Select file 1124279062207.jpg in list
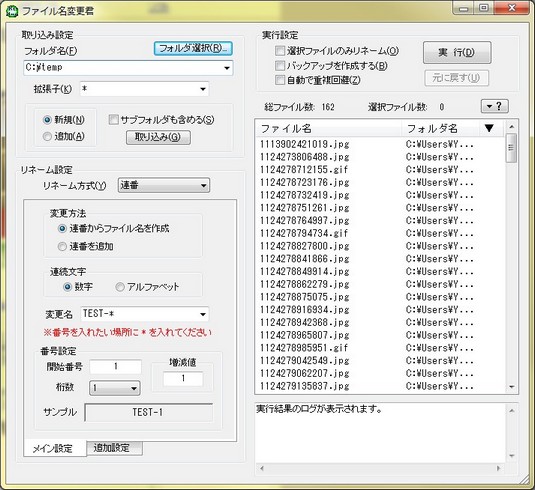This screenshot has width=535, height=490. point(305,373)
